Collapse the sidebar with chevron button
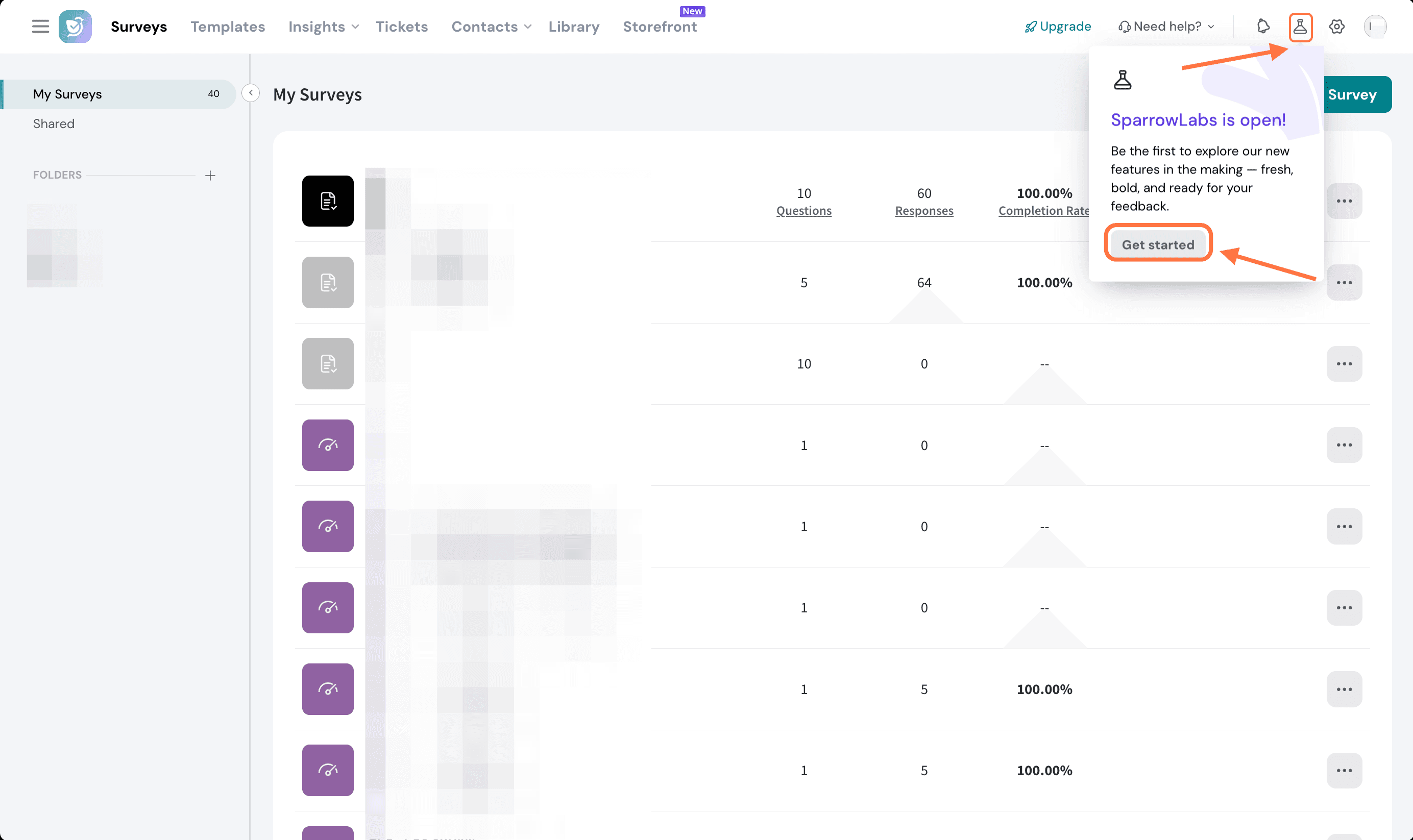Image resolution: width=1413 pixels, height=840 pixels. 251,93
